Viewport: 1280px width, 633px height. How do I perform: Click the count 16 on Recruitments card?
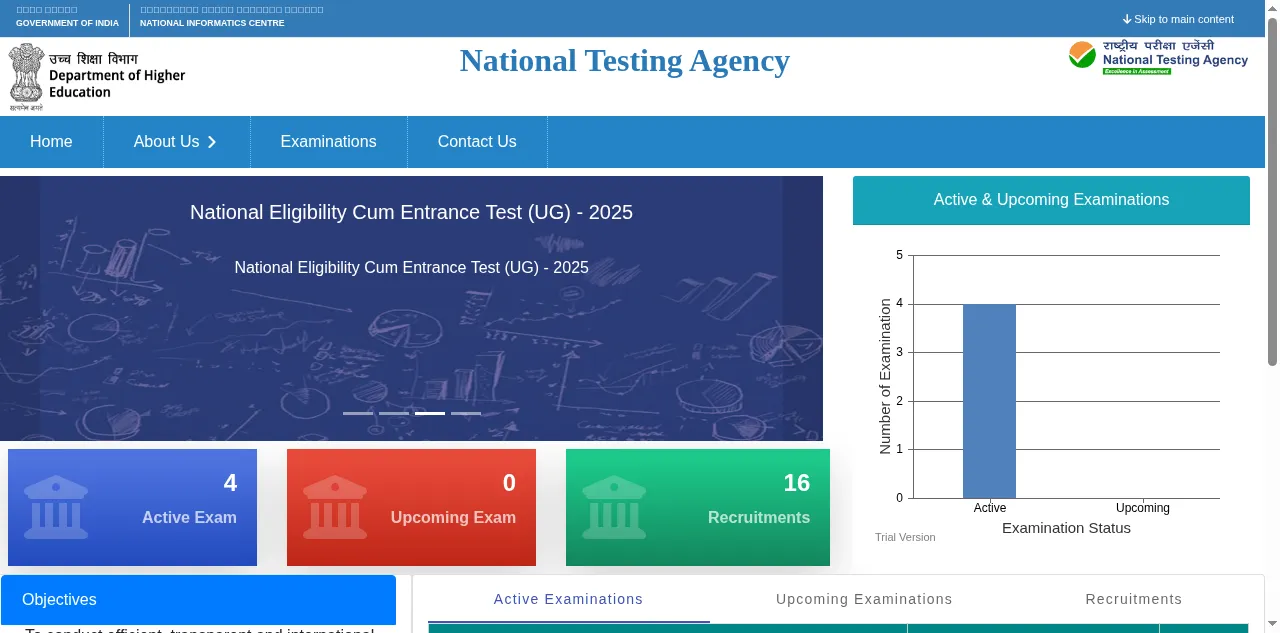pyautogui.click(x=797, y=484)
